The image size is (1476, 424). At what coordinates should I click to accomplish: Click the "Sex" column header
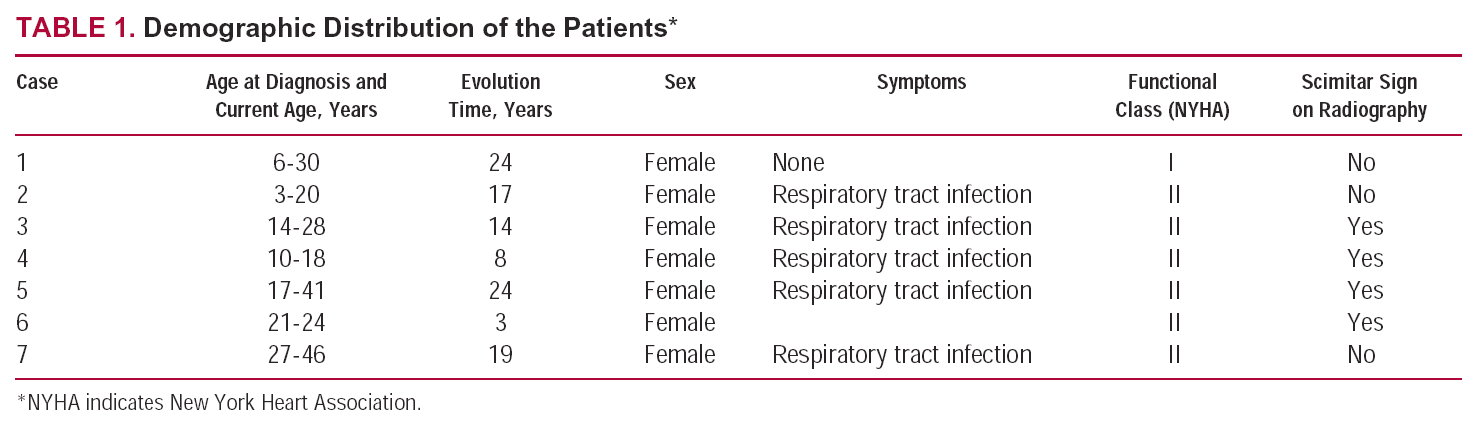click(x=680, y=83)
